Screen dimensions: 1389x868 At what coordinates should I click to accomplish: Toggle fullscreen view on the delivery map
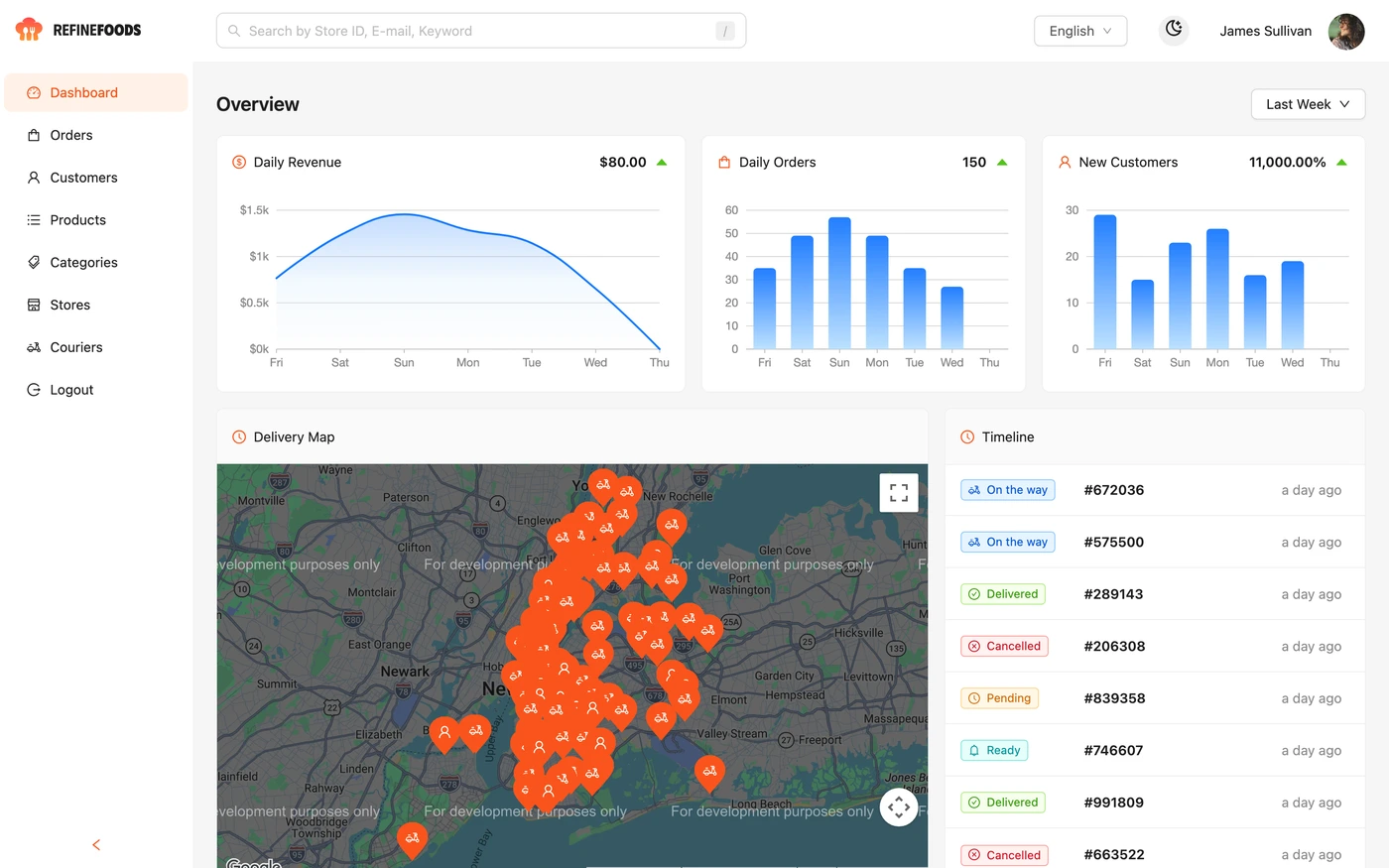[x=899, y=492]
